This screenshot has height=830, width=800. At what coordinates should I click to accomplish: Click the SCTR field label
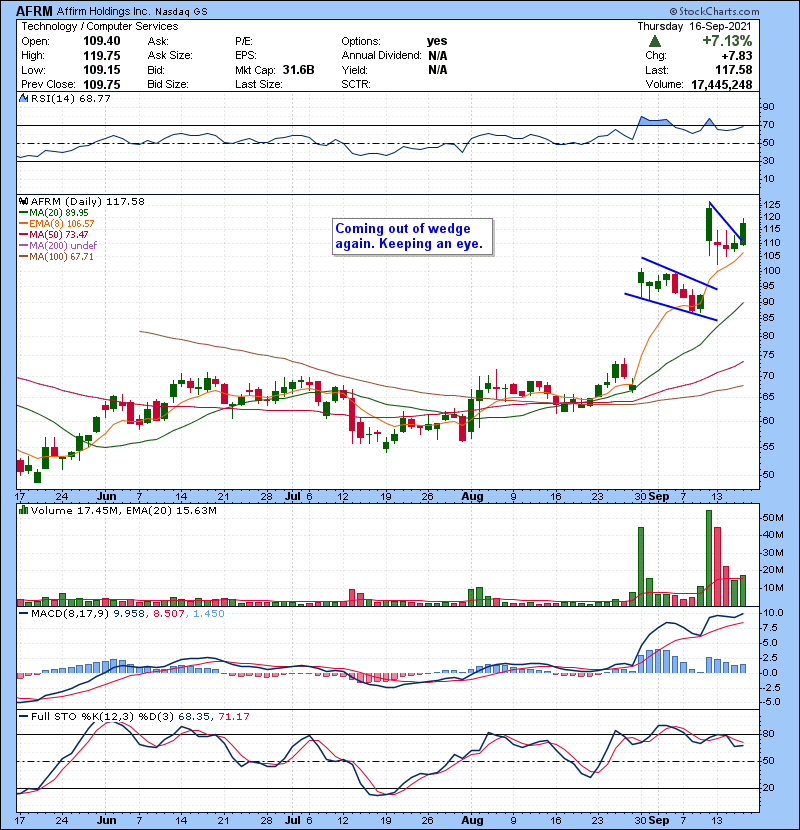tap(356, 85)
